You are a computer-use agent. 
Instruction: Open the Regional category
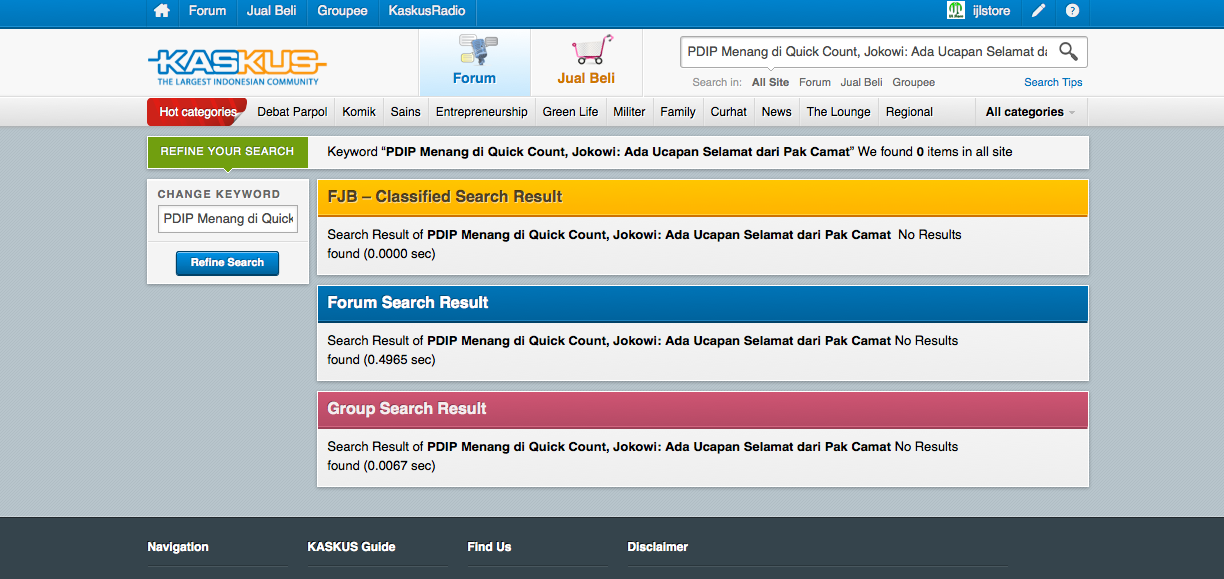909,112
